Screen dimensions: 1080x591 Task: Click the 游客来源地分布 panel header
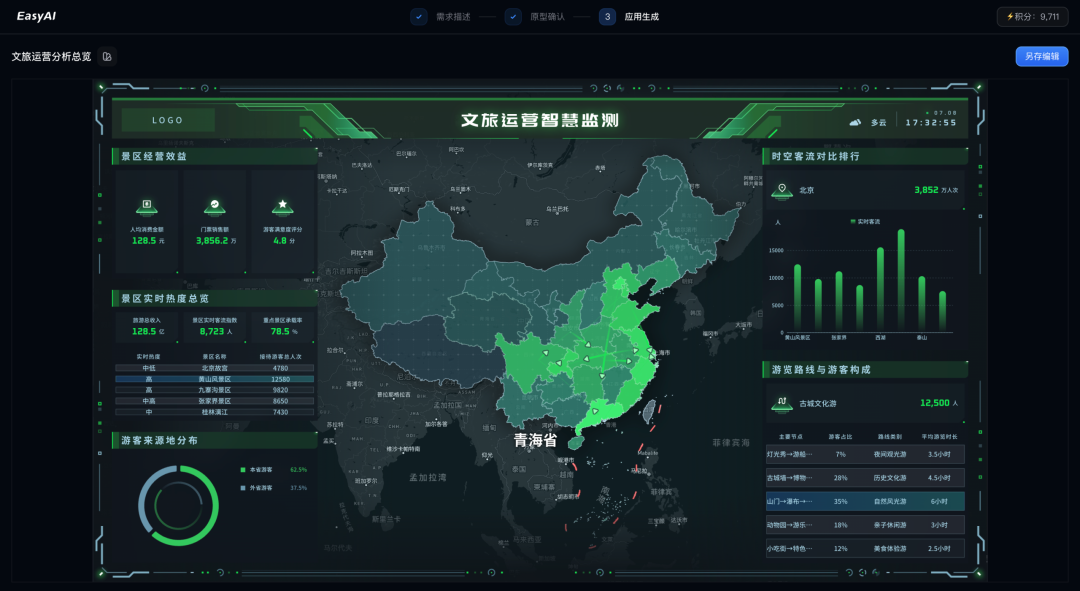pos(214,440)
